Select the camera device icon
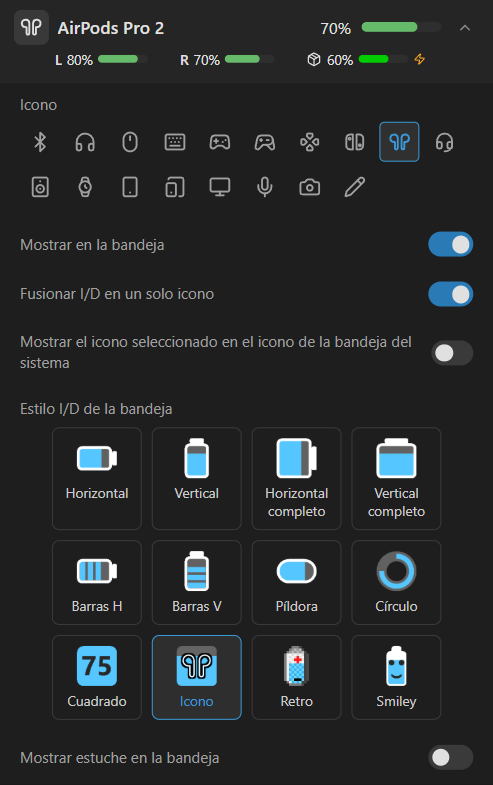493x785 pixels. click(x=310, y=187)
